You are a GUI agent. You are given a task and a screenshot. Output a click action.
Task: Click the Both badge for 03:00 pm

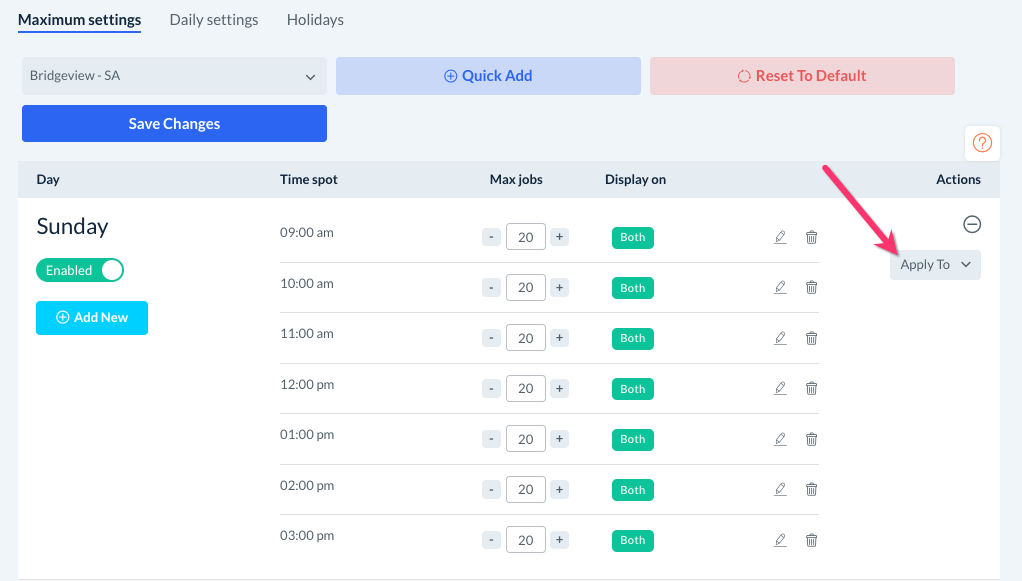[633, 541]
